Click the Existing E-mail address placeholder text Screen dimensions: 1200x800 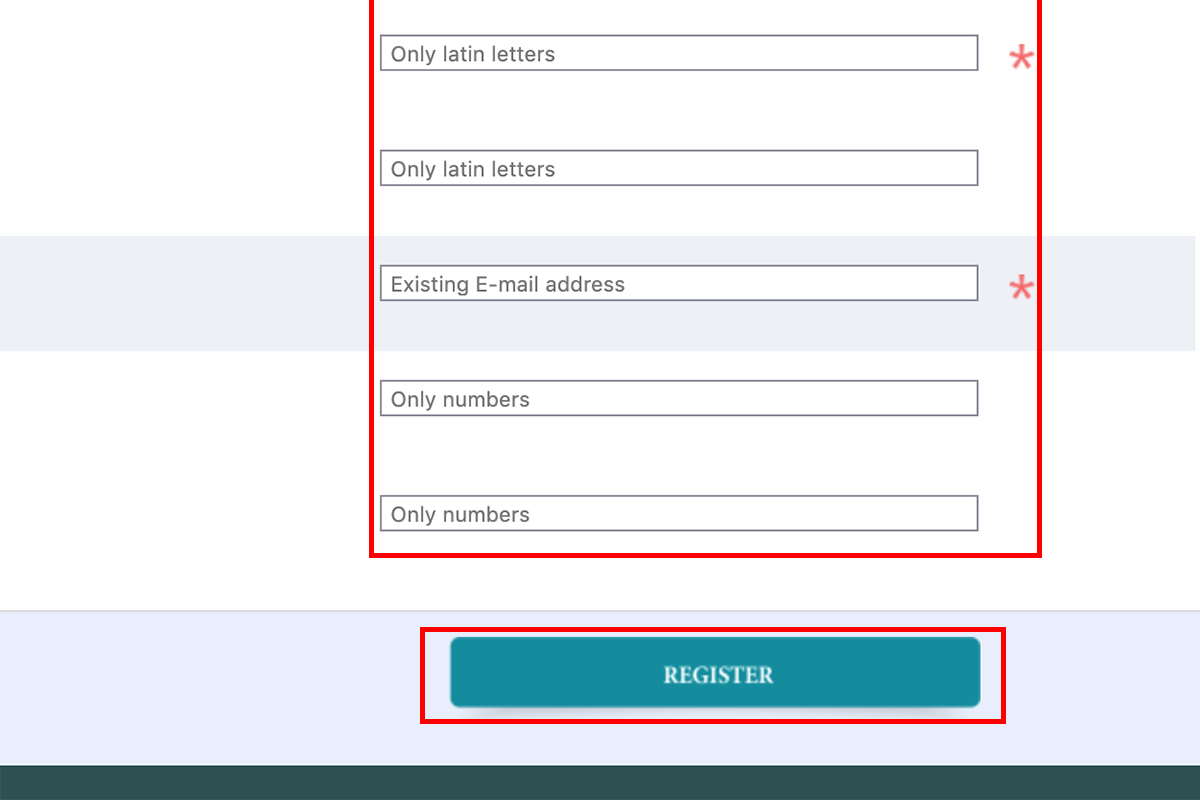(507, 284)
